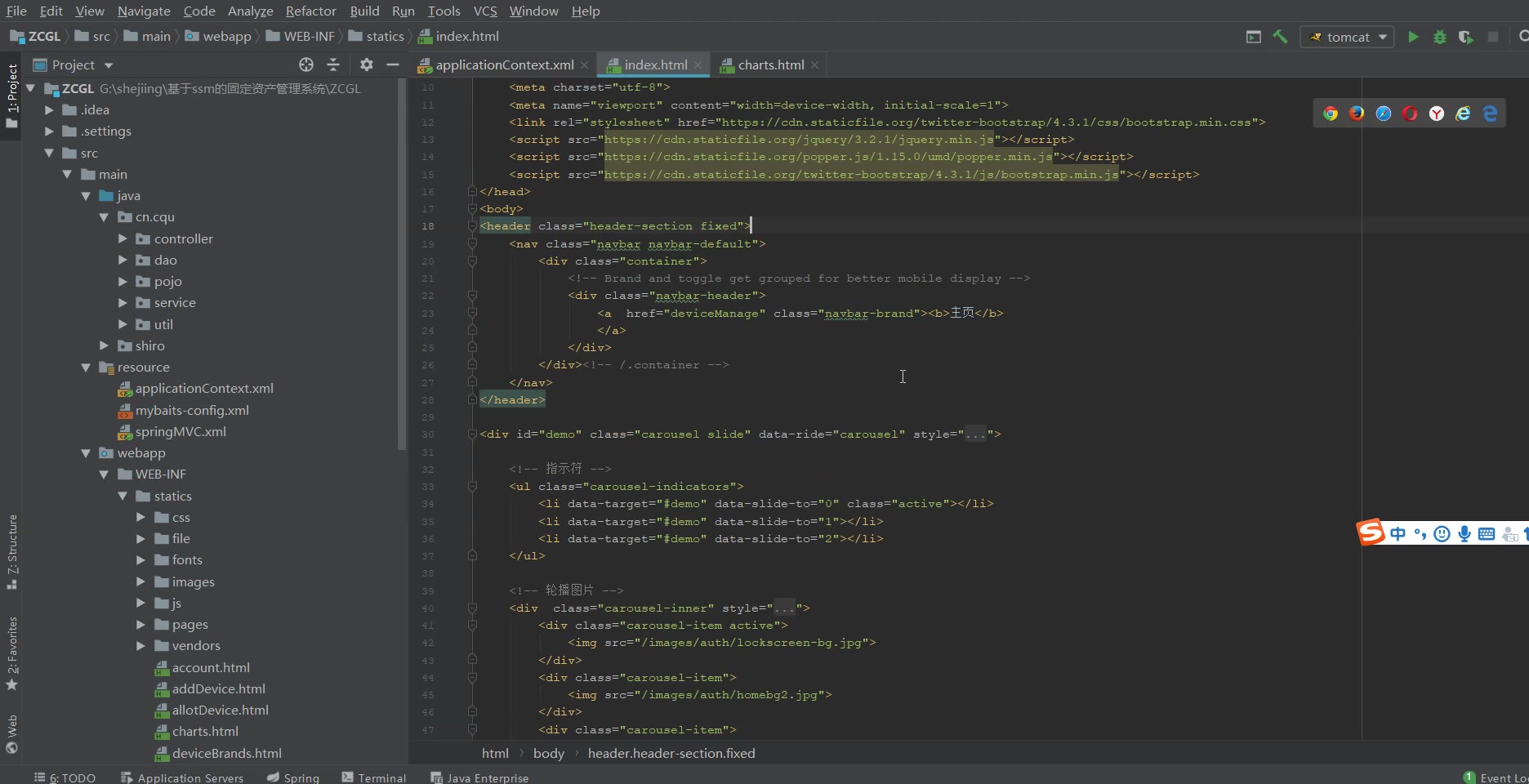
Task: Toggle Chinese input mode 中 button
Action: click(x=1398, y=534)
